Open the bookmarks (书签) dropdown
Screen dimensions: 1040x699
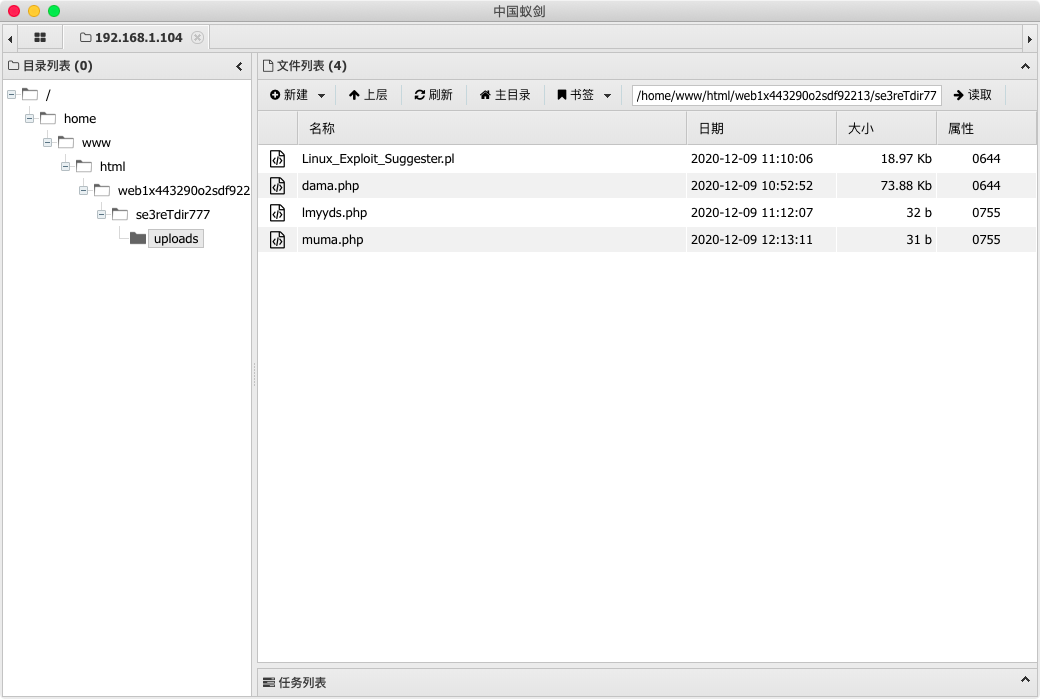click(584, 95)
